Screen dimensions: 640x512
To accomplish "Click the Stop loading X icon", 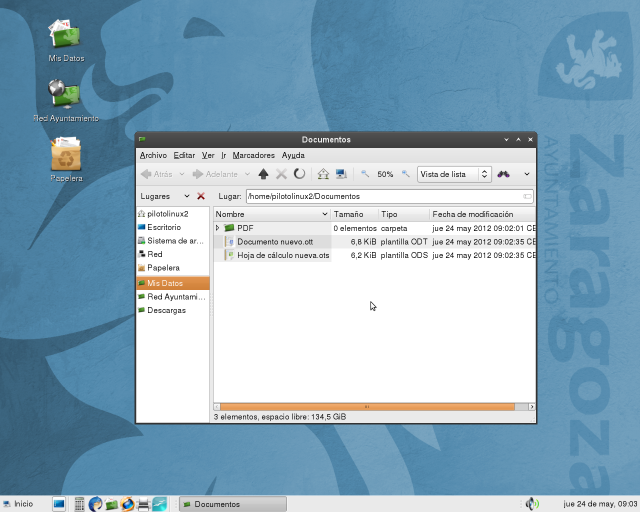I will tap(281, 174).
